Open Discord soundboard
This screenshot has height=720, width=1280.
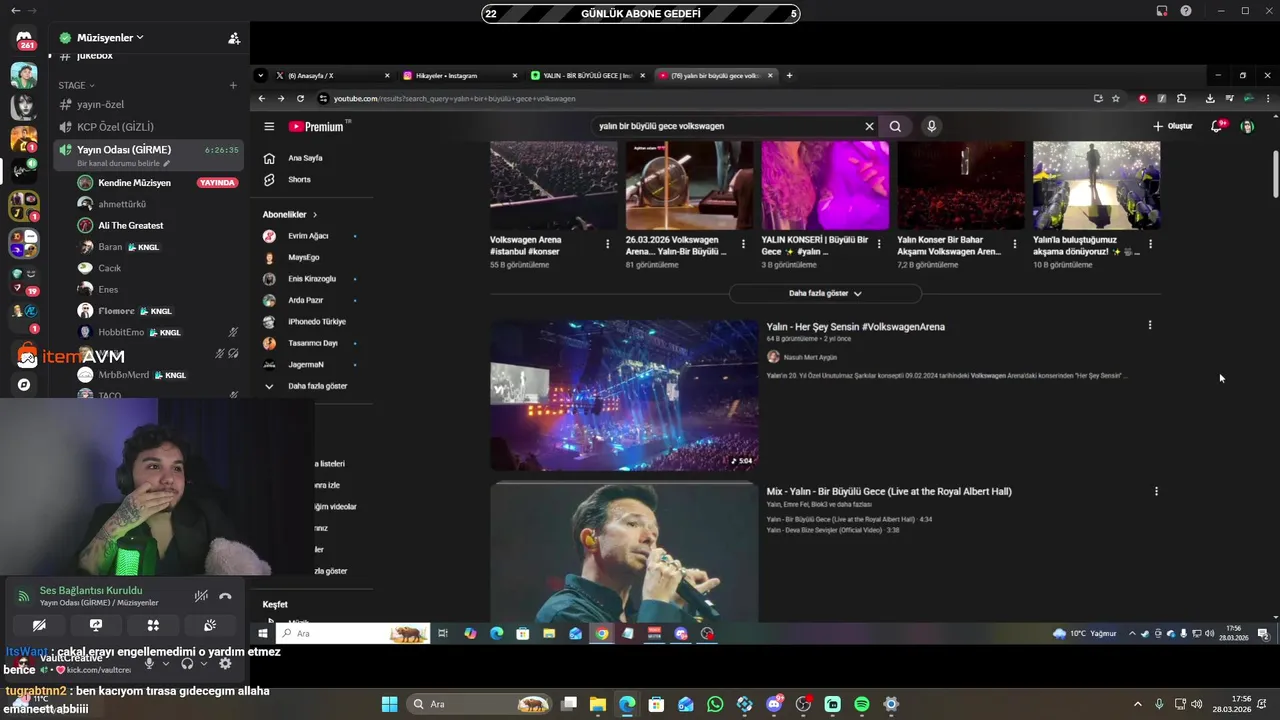[210, 625]
